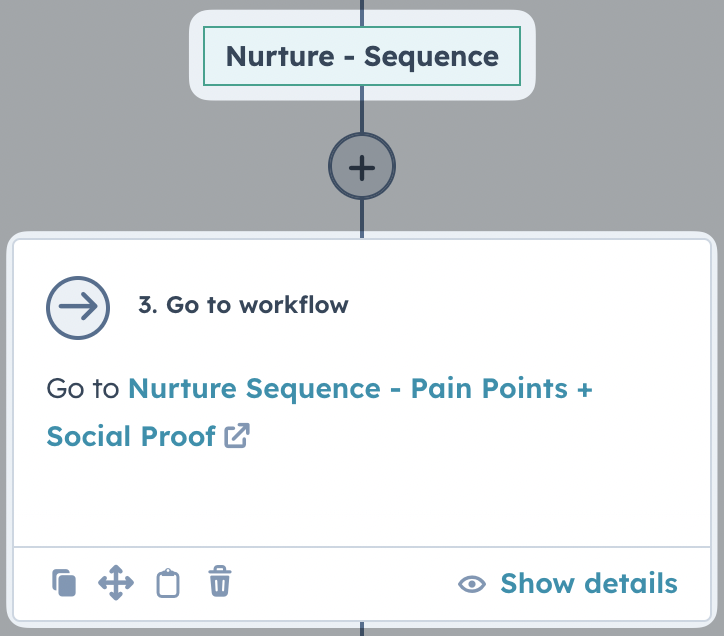The image size is (724, 636).
Task: Open the external link icon beside Social Proof
Action: tap(237, 436)
